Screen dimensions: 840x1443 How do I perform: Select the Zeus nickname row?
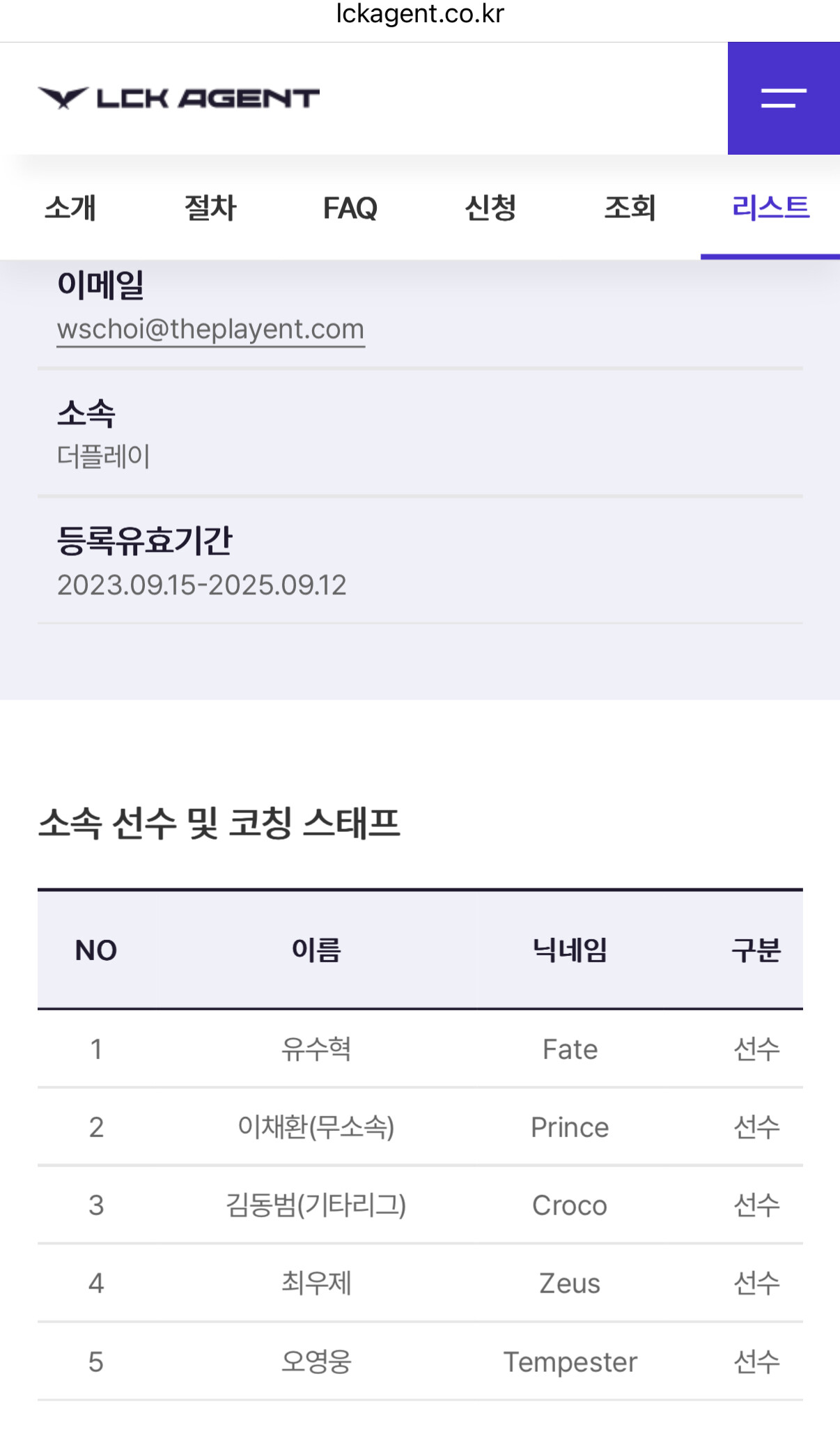pyautogui.click(x=570, y=1283)
